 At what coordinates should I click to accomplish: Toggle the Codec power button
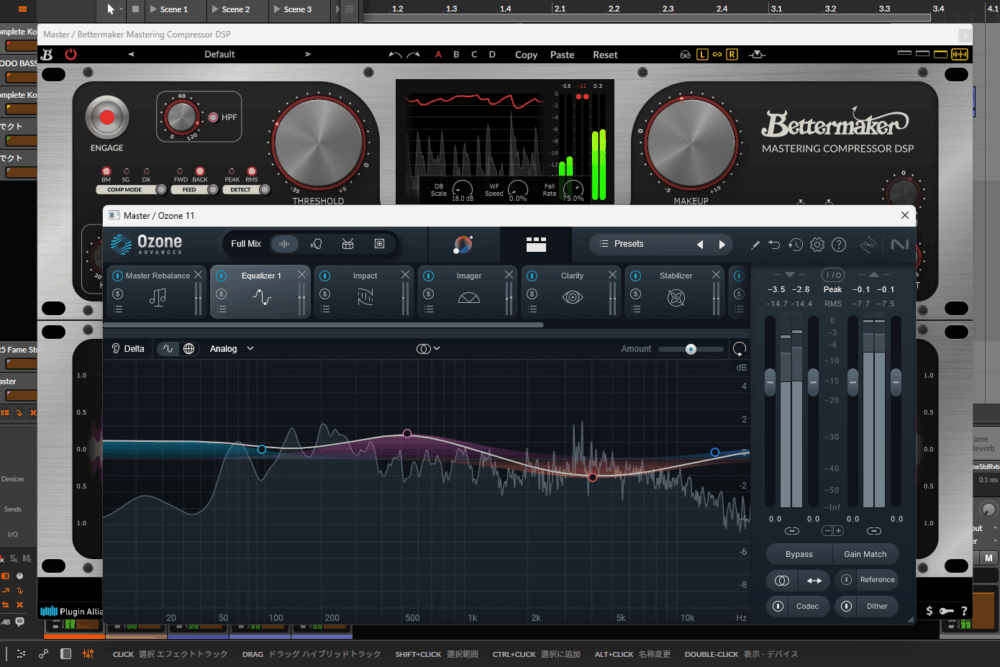coord(778,606)
